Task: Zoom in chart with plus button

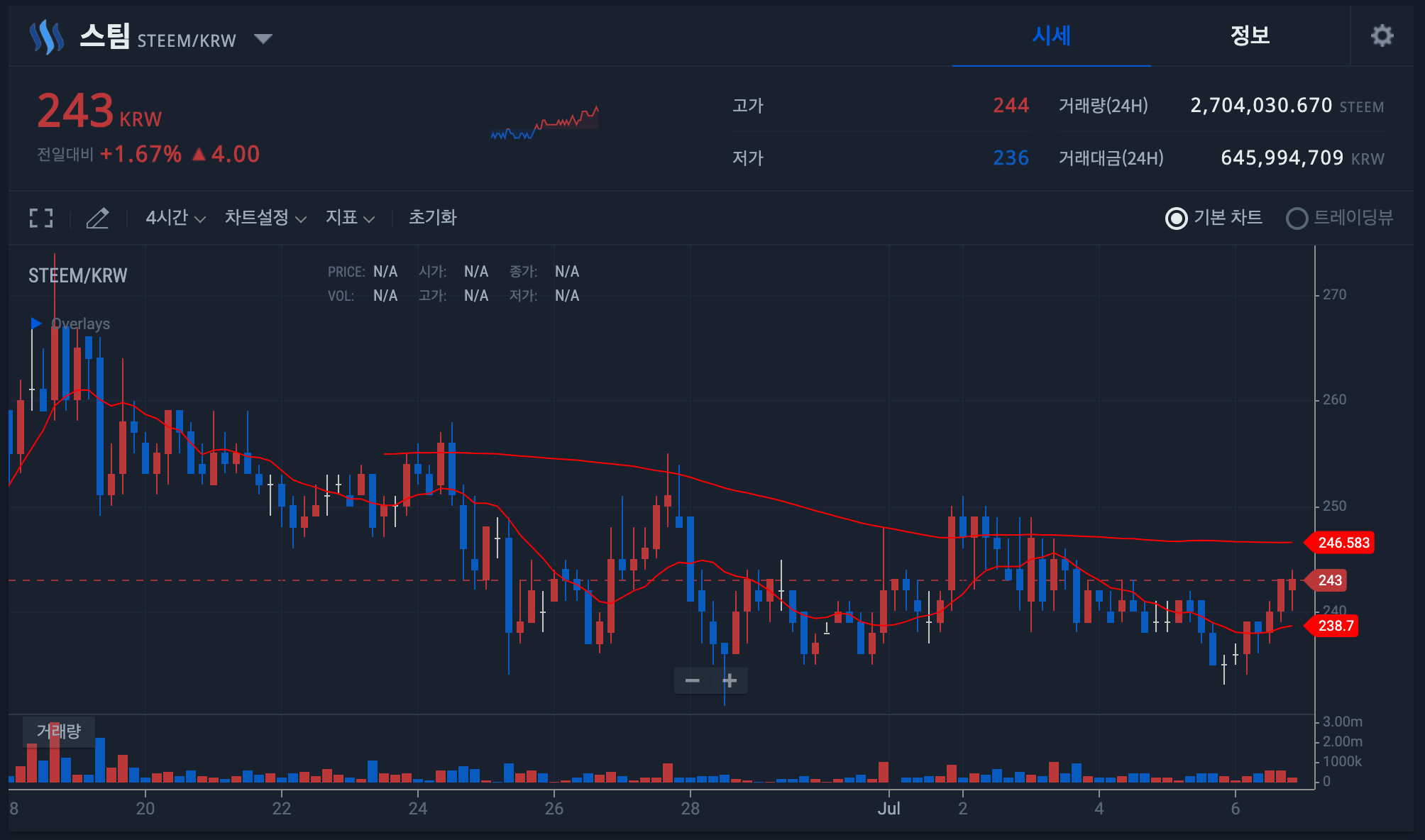Action: click(x=730, y=680)
